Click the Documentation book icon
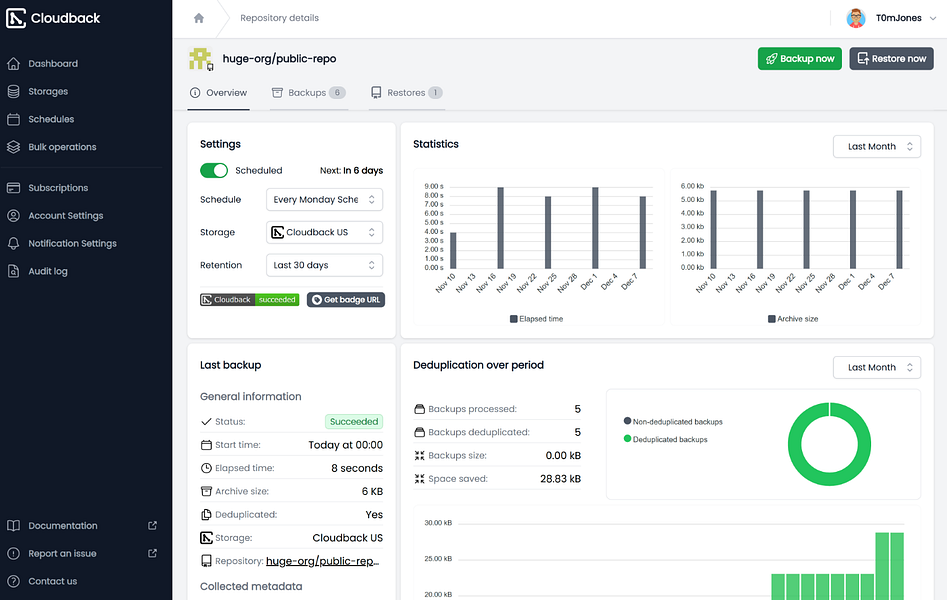 tap(13, 526)
